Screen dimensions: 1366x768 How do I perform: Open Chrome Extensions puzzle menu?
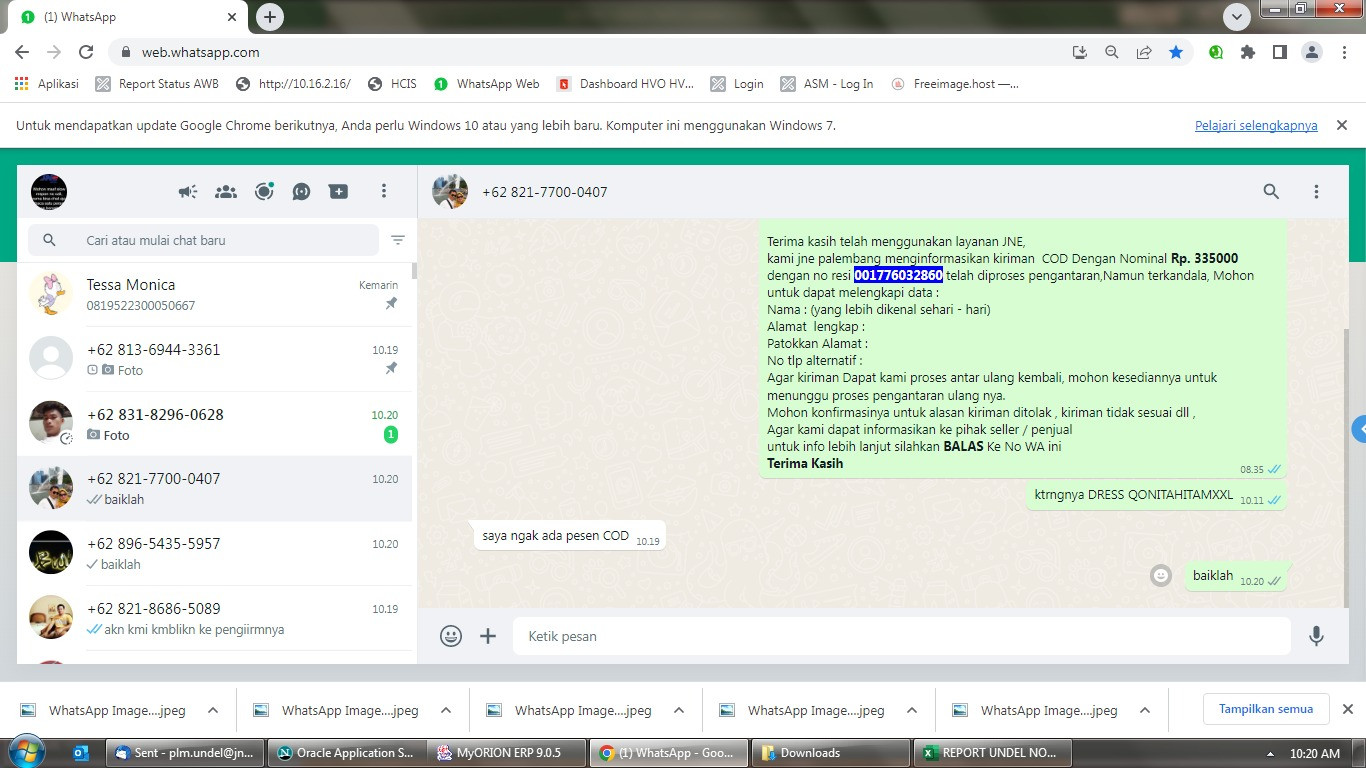1248,52
